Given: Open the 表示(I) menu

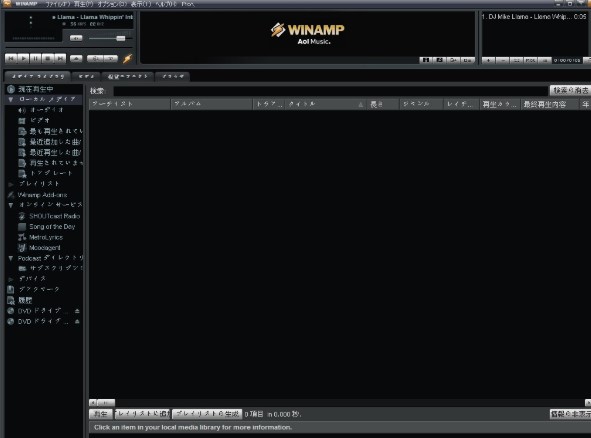Looking at the screenshot, I should [141, 4].
